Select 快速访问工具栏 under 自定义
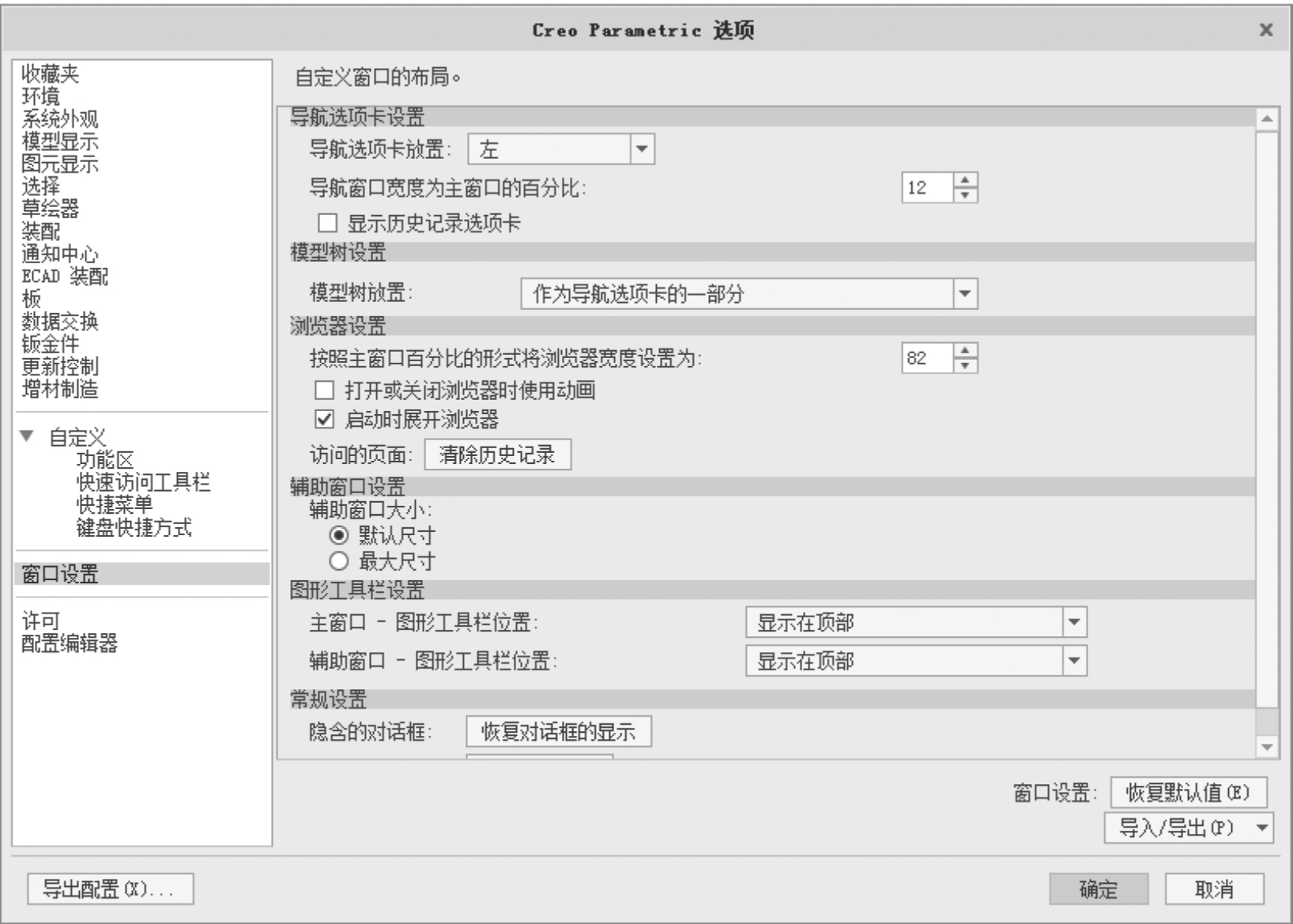 click(143, 481)
